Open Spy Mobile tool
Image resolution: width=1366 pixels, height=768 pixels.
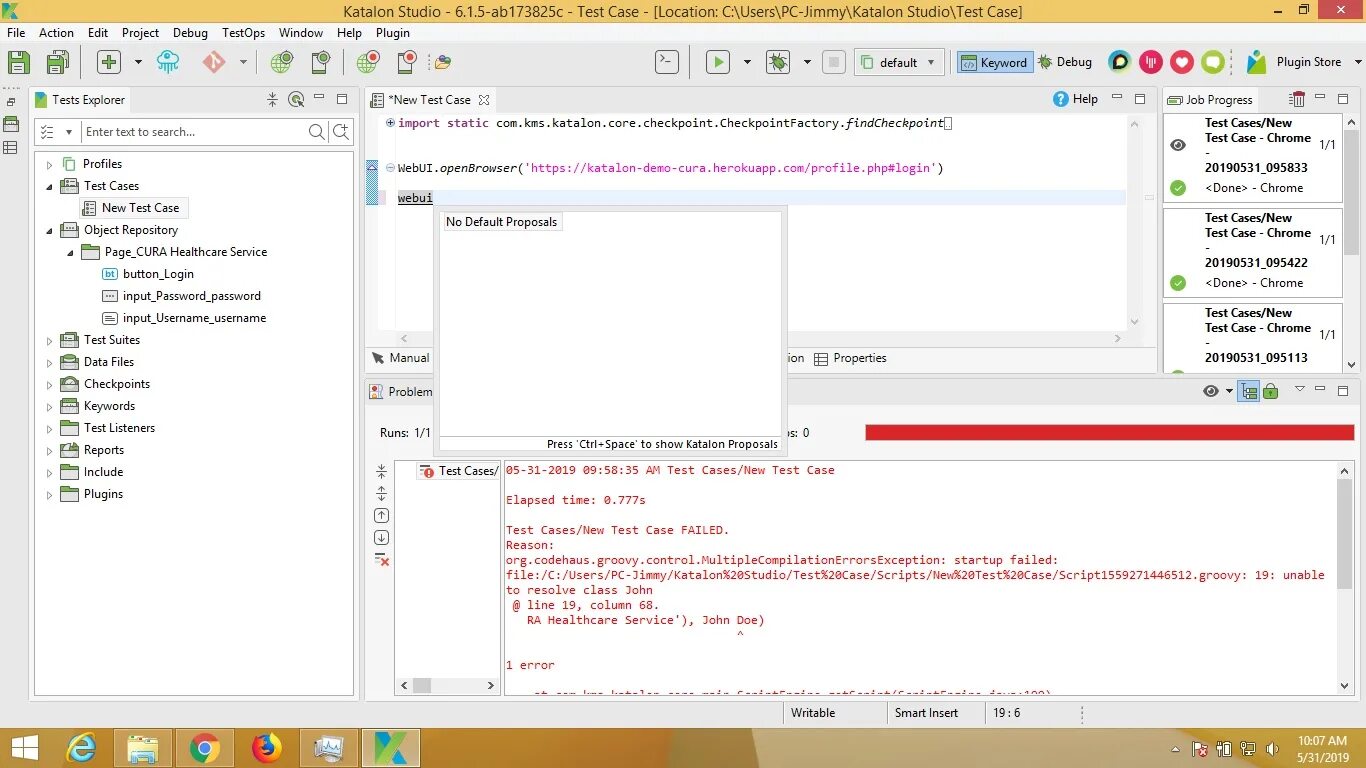pos(320,62)
